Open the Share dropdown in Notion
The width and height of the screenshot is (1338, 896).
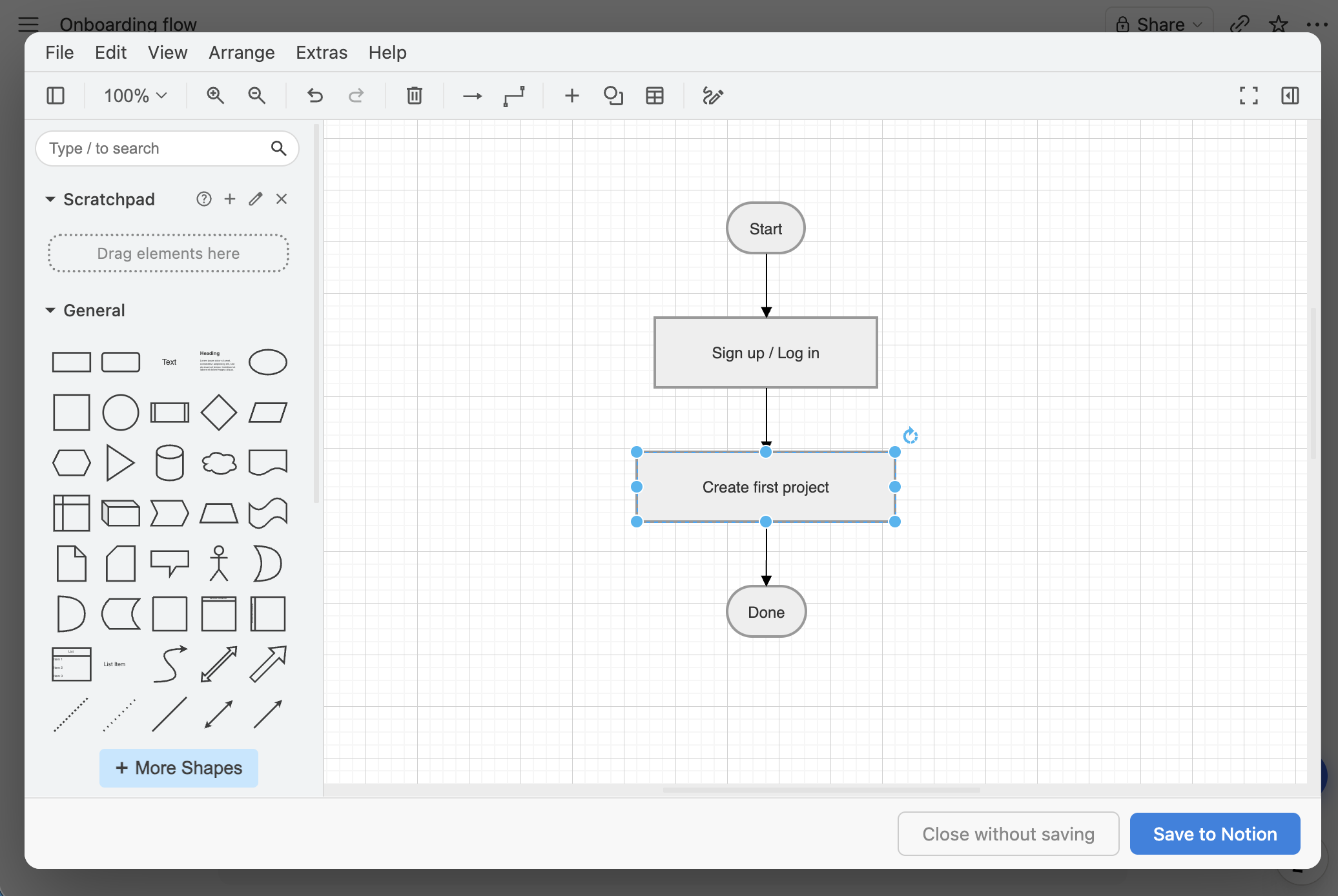click(x=1160, y=25)
